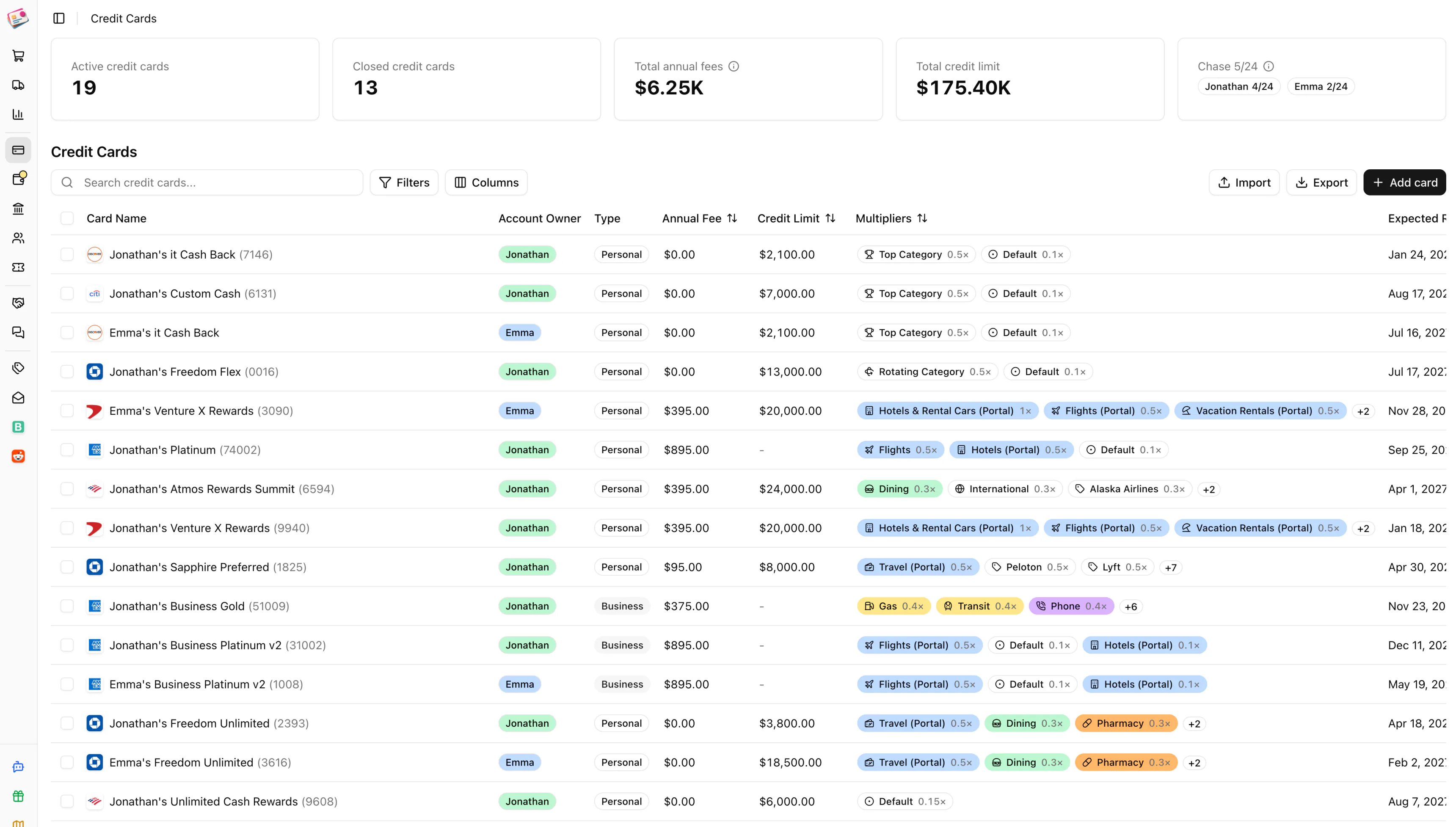Image resolution: width=1456 pixels, height=827 pixels.
Task: Open the mail envelope sidebar icon
Action: point(18,397)
